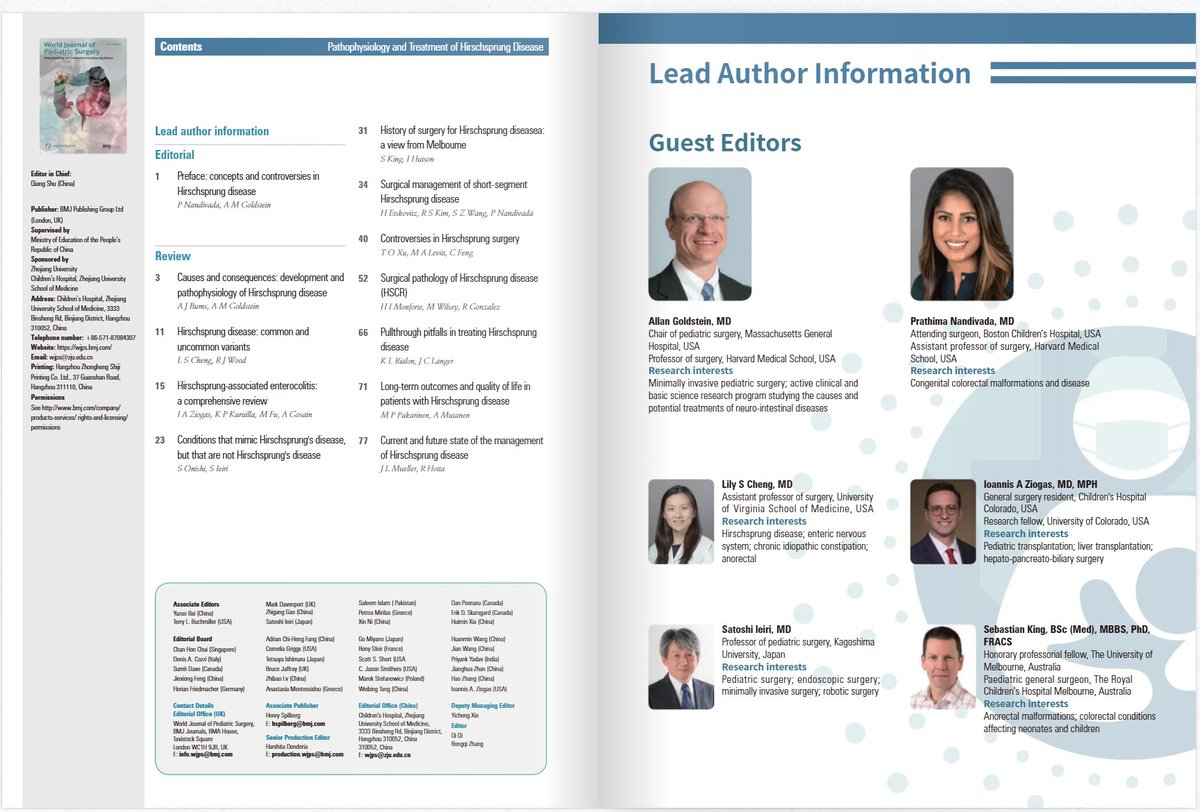Click the name 'Prathima Nandivada, MD'
Viewport: 1200px width, 812px height.
point(962,321)
